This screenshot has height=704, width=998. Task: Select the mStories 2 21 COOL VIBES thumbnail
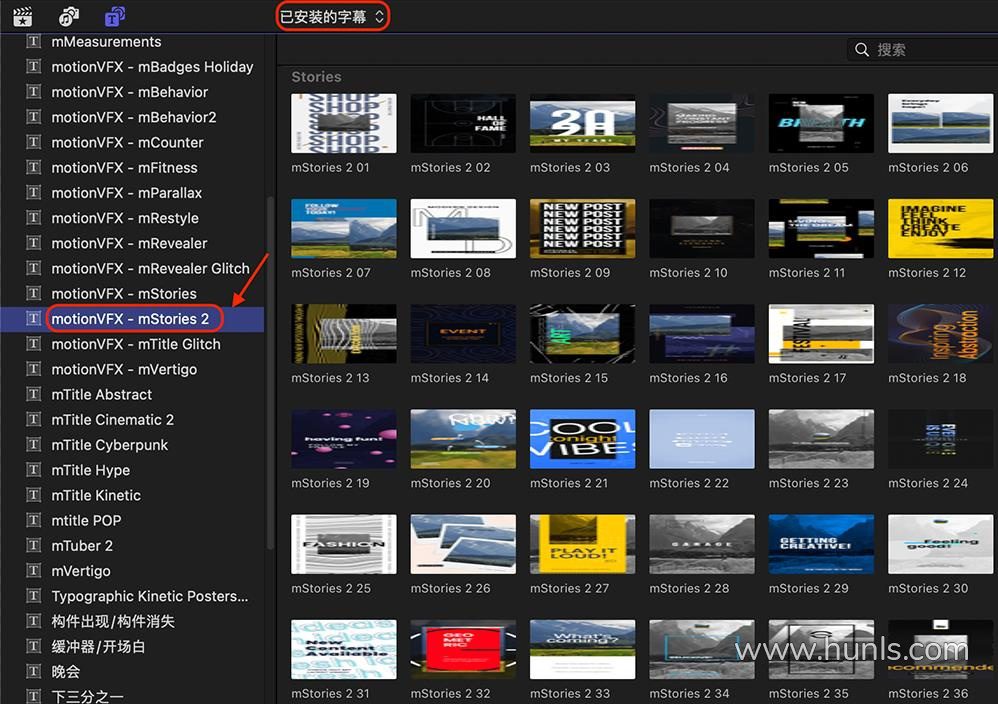tap(582, 439)
